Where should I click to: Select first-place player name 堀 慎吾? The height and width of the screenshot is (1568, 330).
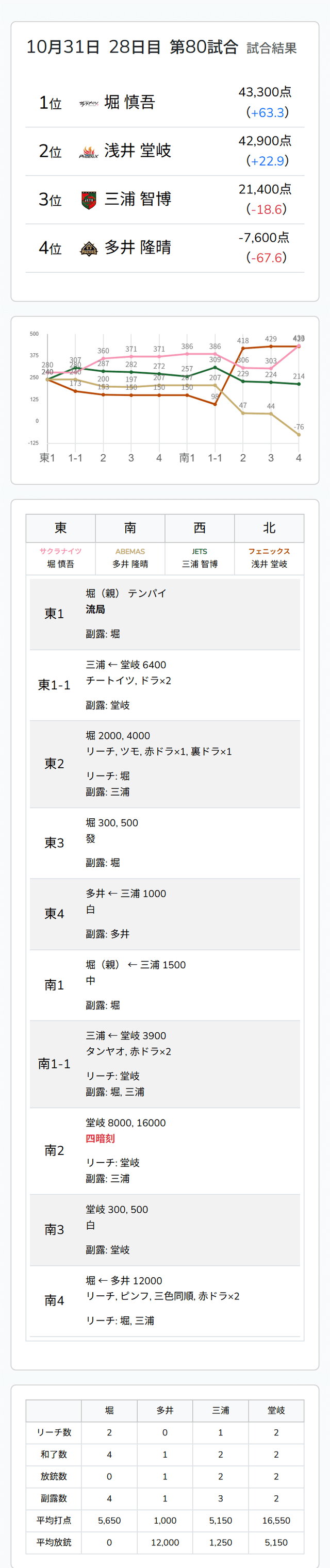[x=130, y=102]
